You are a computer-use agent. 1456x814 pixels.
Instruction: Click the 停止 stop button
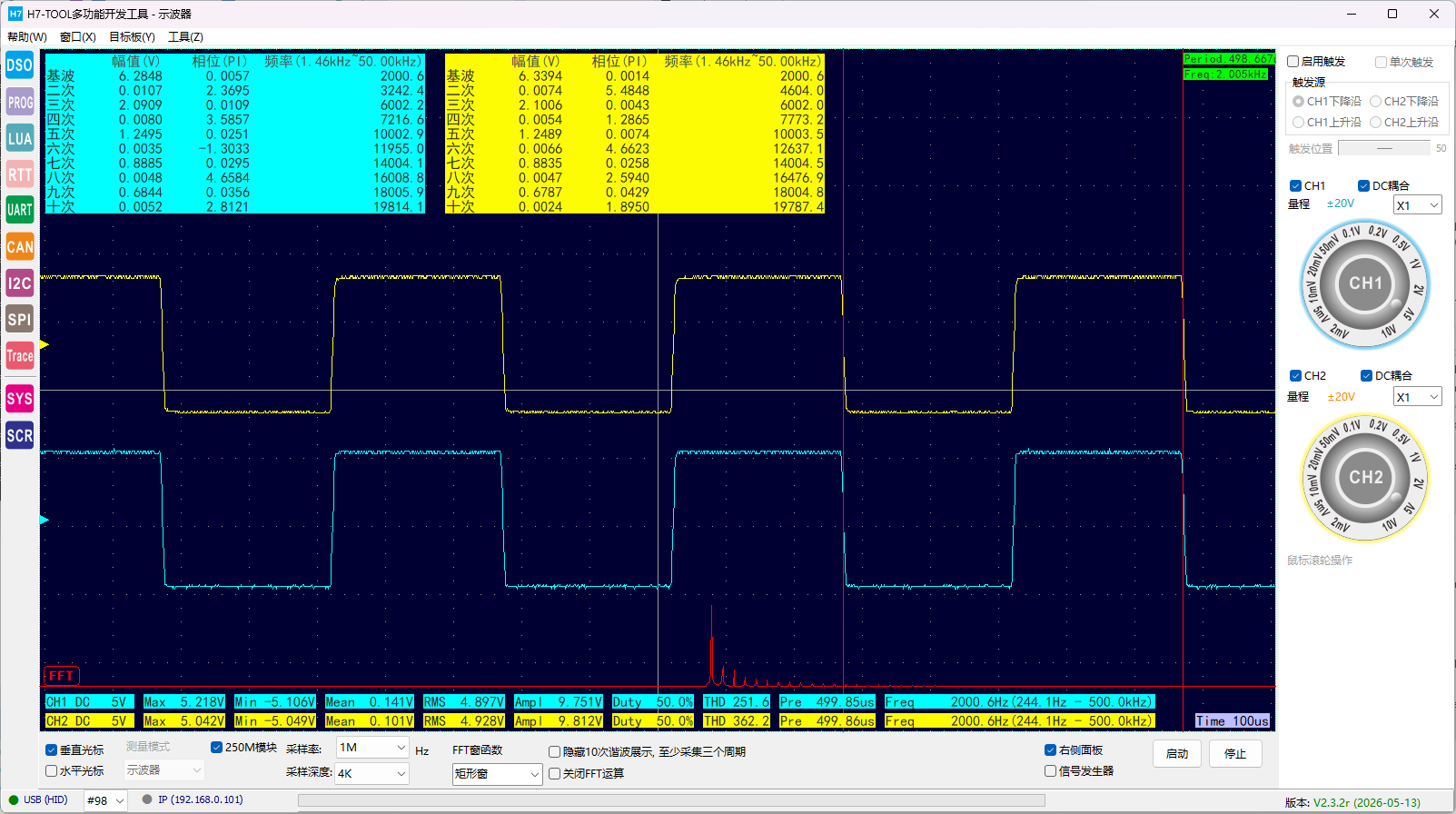1235,753
